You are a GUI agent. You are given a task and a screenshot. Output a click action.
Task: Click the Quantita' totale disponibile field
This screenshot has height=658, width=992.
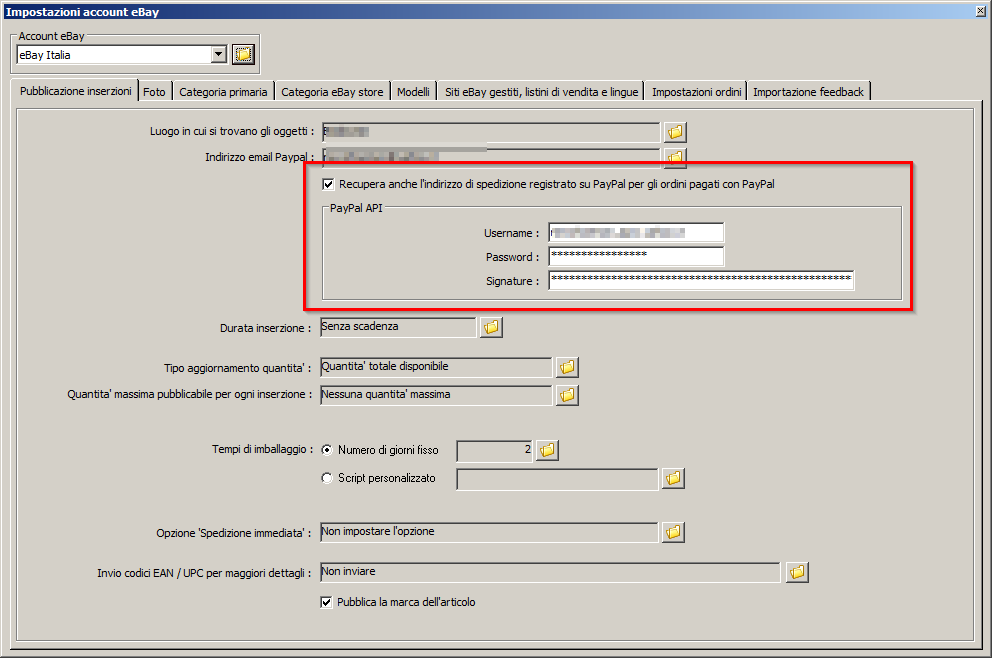pyautogui.click(x=436, y=367)
